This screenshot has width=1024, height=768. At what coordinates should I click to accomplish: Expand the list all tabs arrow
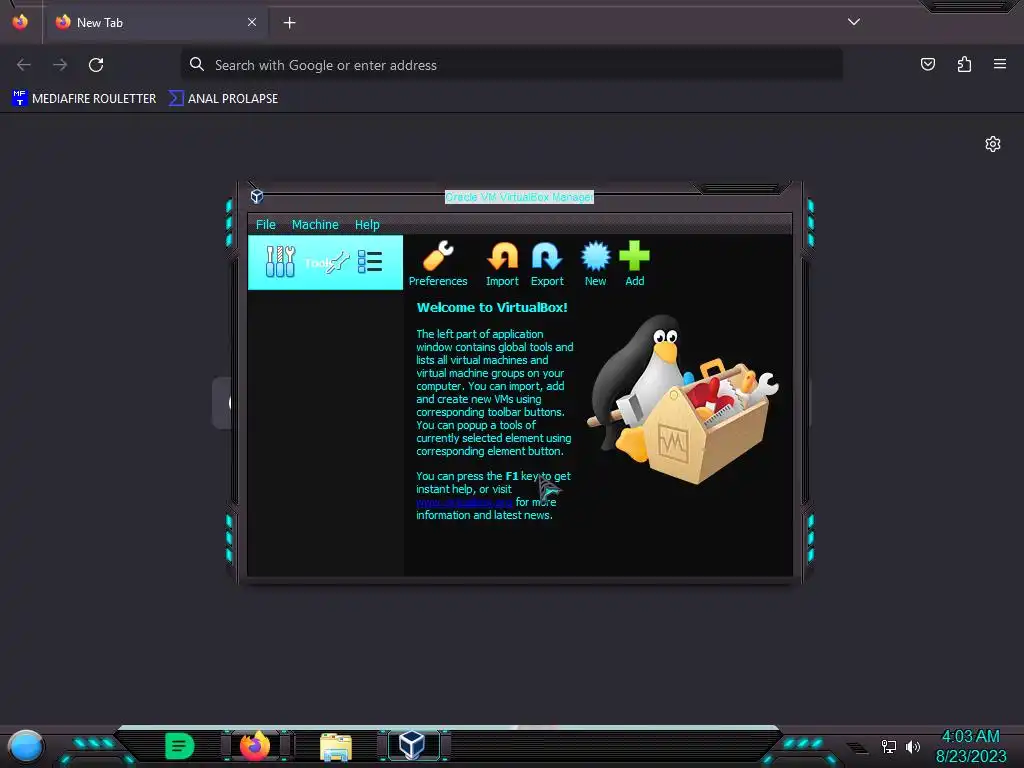pos(854,22)
